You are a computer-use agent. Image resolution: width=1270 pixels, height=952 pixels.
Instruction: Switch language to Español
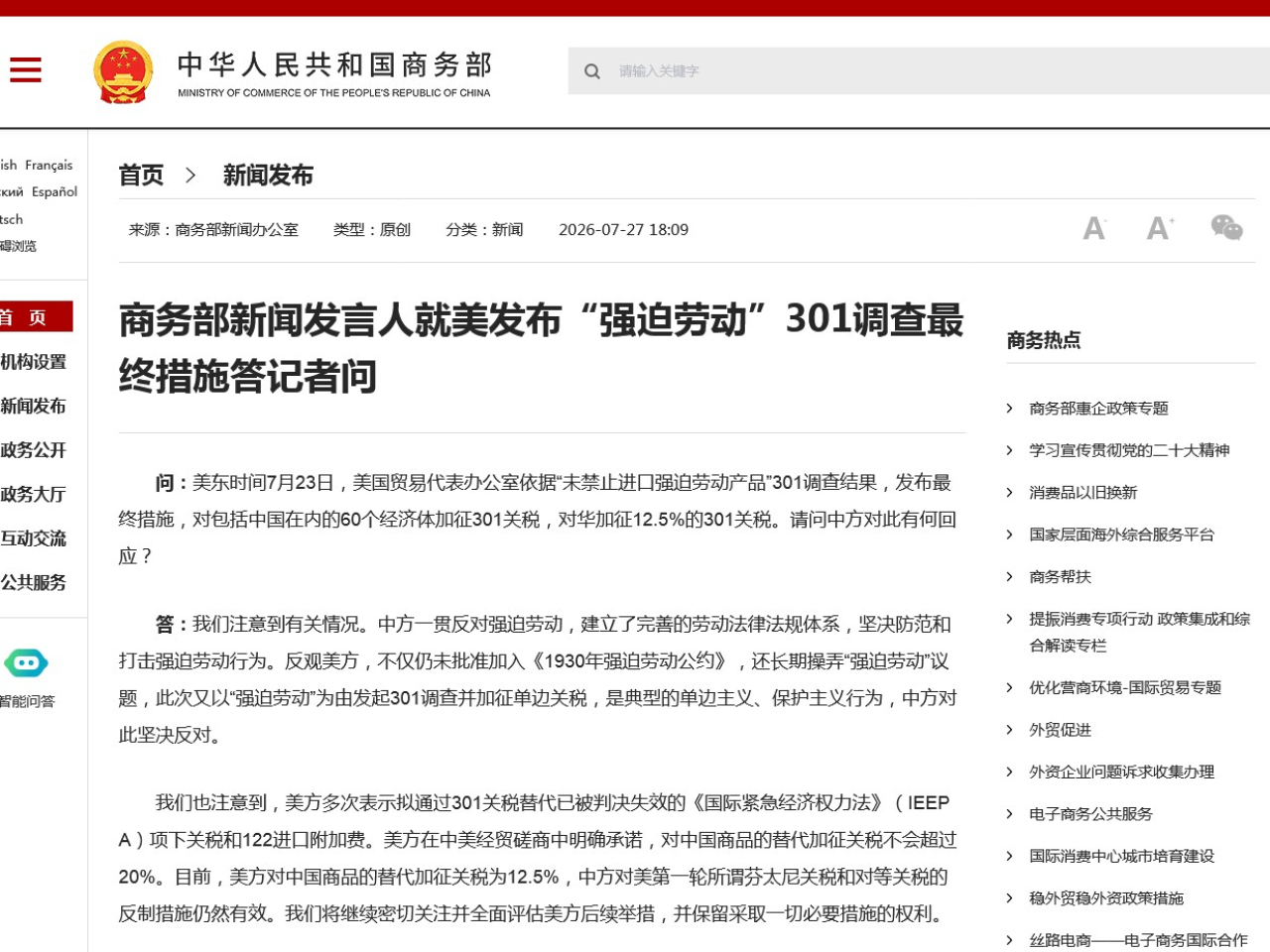coord(55,192)
